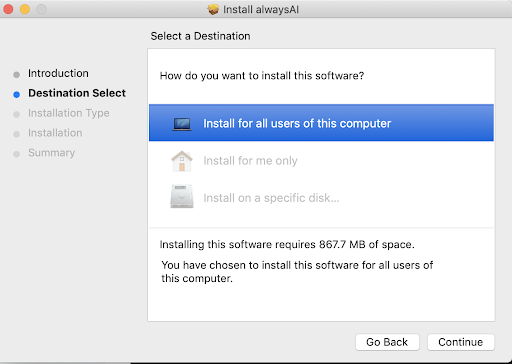This screenshot has height=364, width=512.
Task: Click the house icon for me only
Action: coord(182,161)
